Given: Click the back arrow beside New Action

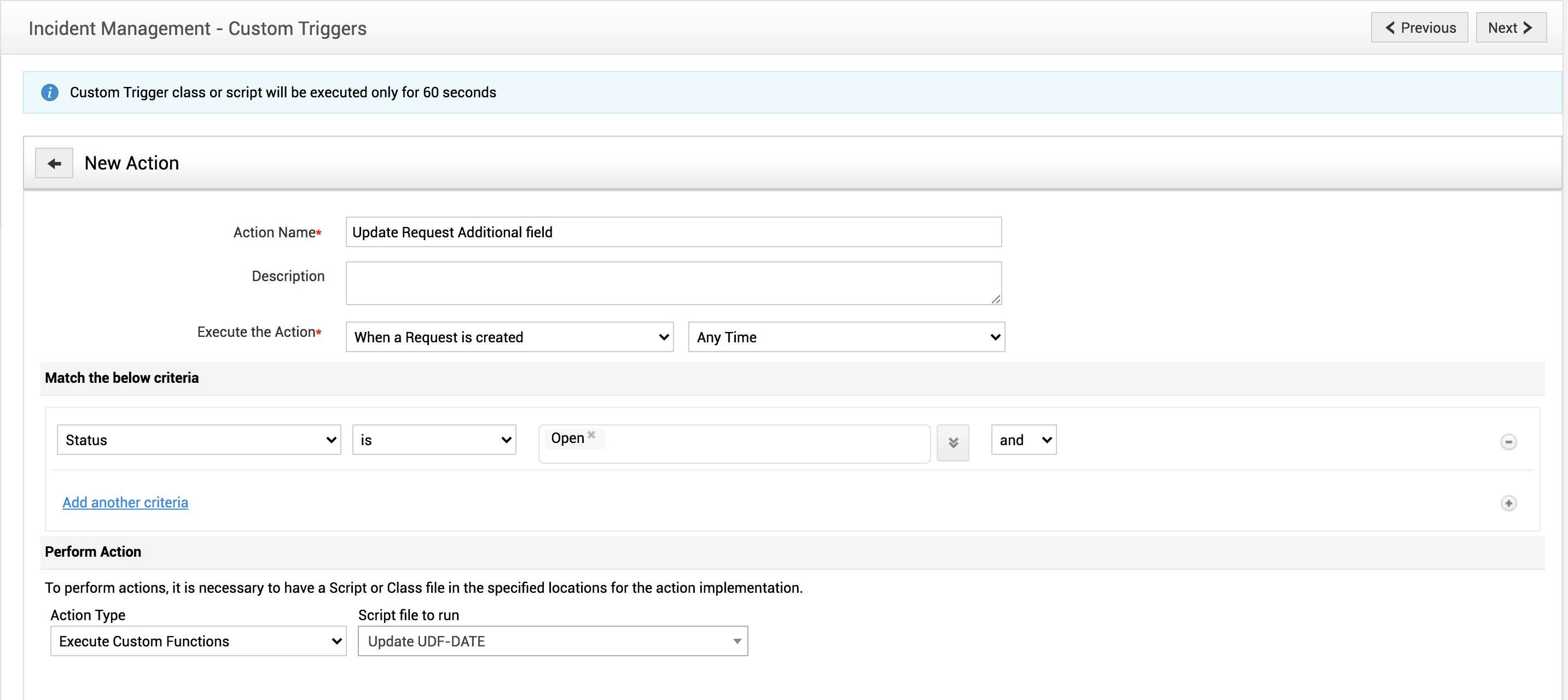Looking at the screenshot, I should (x=54, y=163).
